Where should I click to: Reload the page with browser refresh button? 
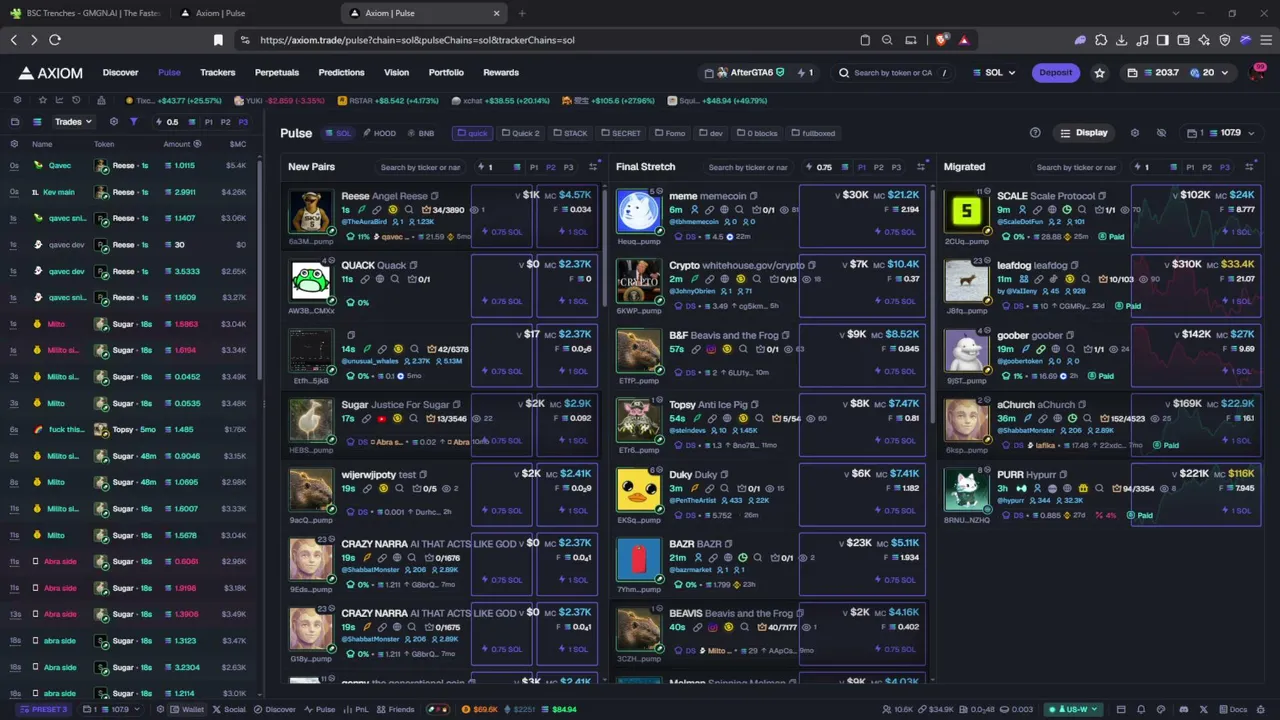tap(55, 40)
